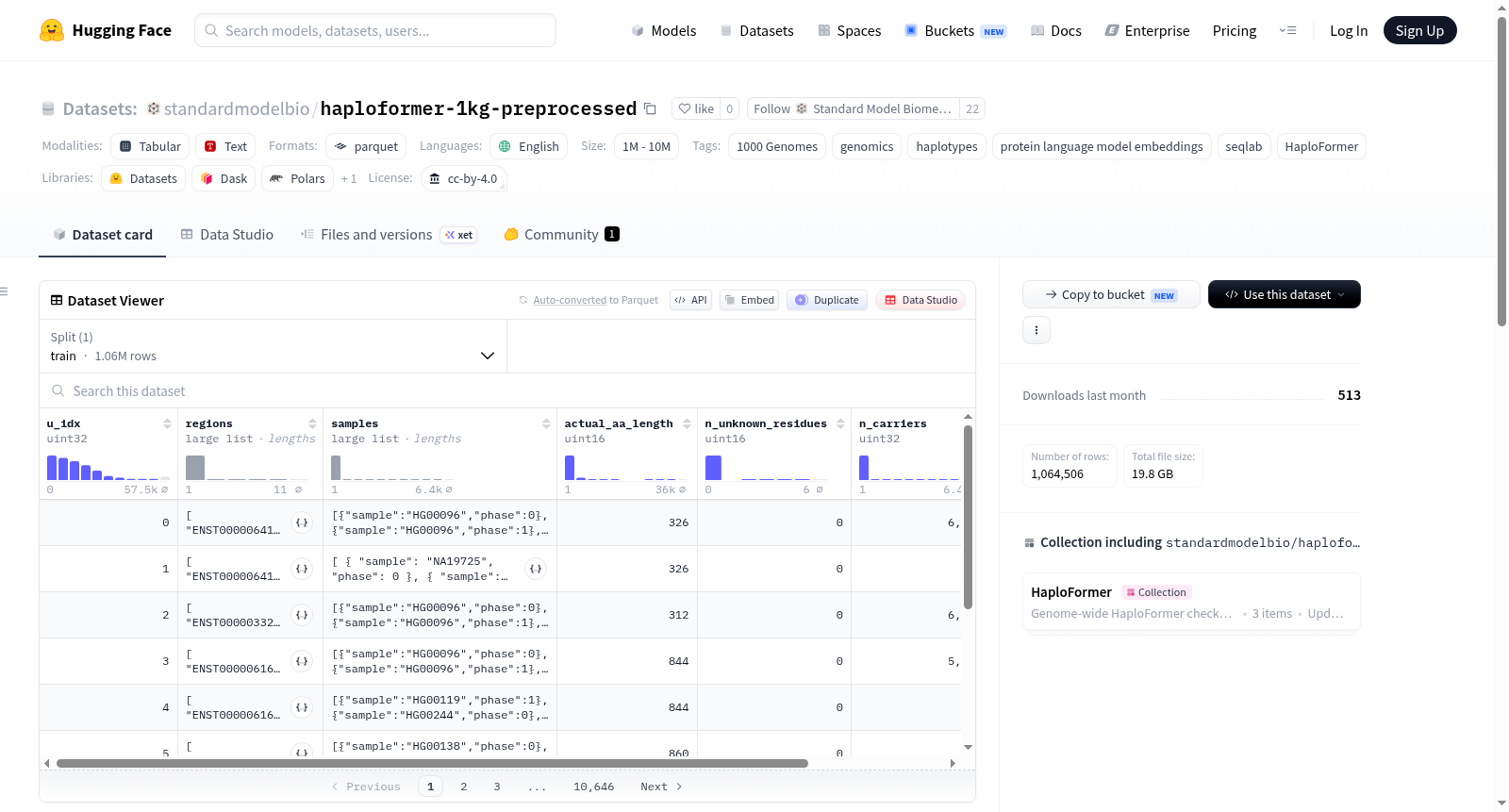
Task: Select the genomics tag
Action: click(867, 146)
